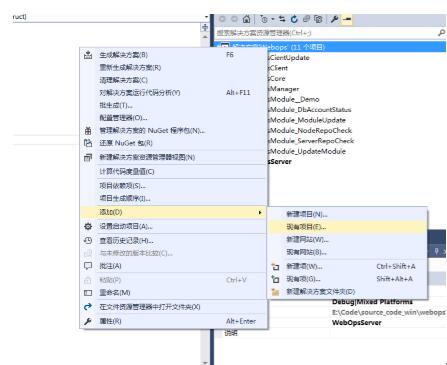Toggle the highlighted Preview Selected Items button
The height and width of the screenshot is (365, 447).
(347, 19)
